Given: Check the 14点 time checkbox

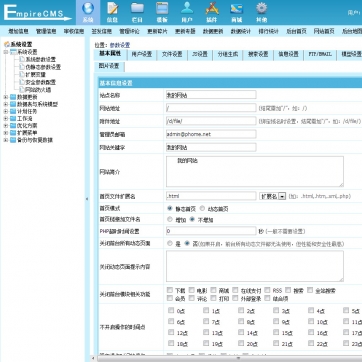Looking at the screenshot, I should click(x=241, y=332).
